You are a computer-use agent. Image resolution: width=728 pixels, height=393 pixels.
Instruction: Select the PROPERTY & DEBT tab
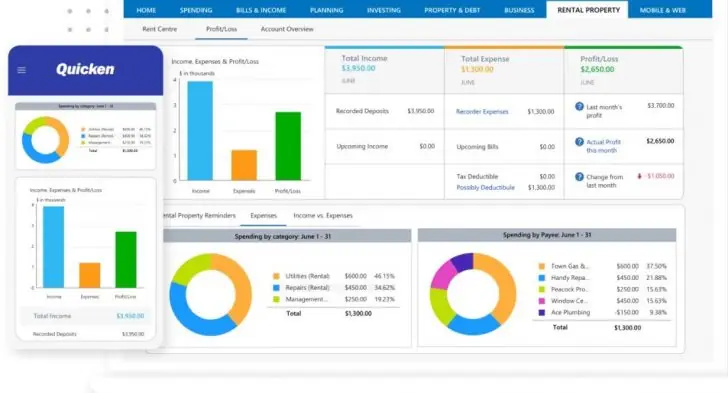coord(452,10)
